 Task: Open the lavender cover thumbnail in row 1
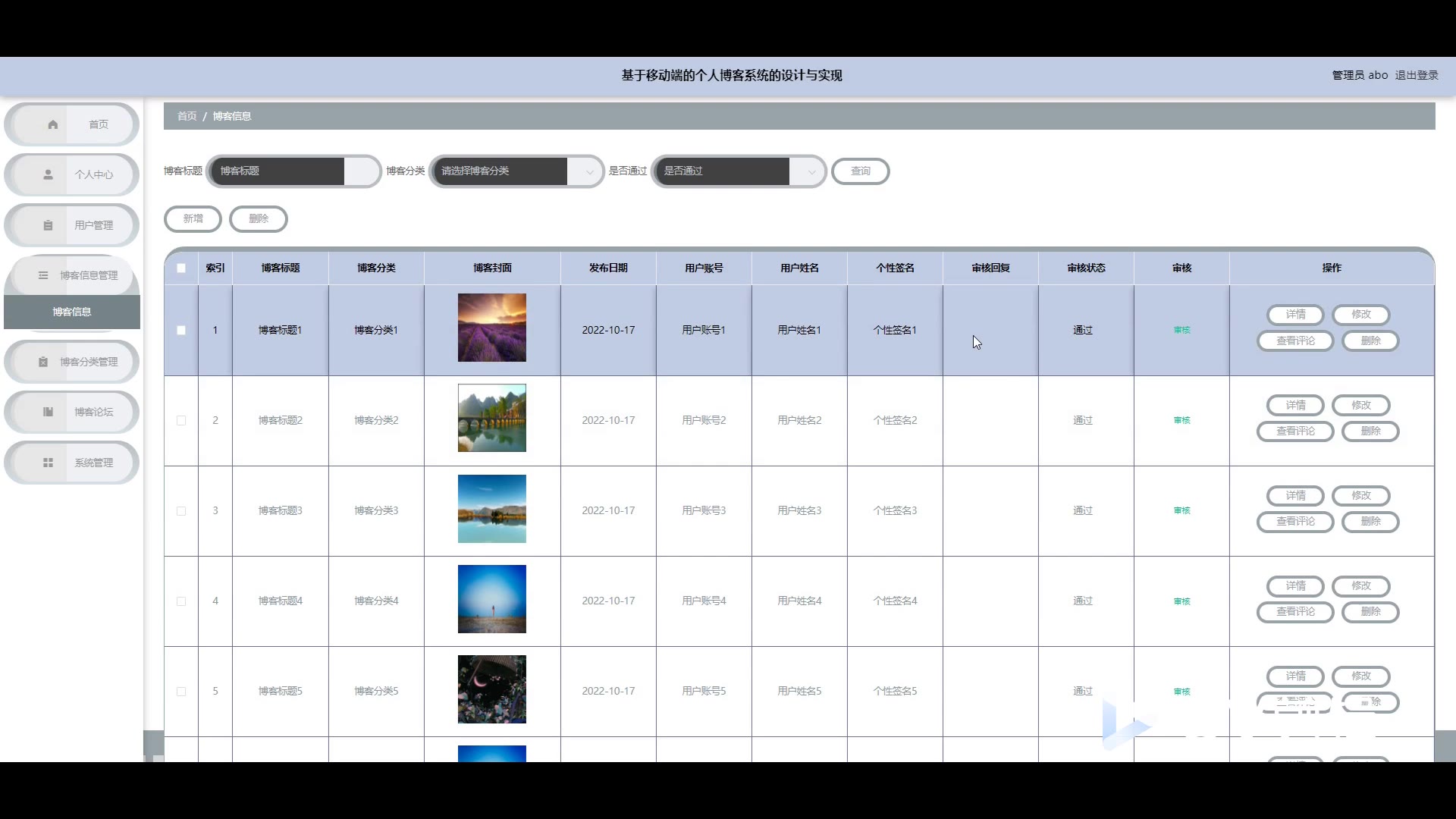coord(491,328)
